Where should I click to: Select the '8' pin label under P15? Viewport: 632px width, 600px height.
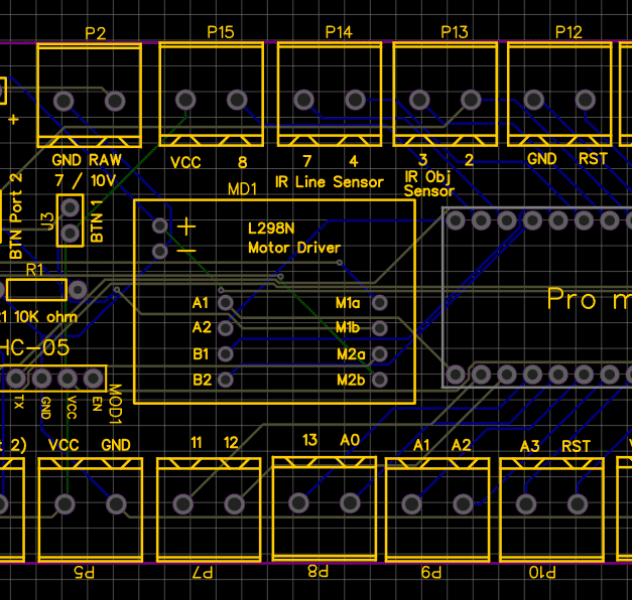click(242, 162)
